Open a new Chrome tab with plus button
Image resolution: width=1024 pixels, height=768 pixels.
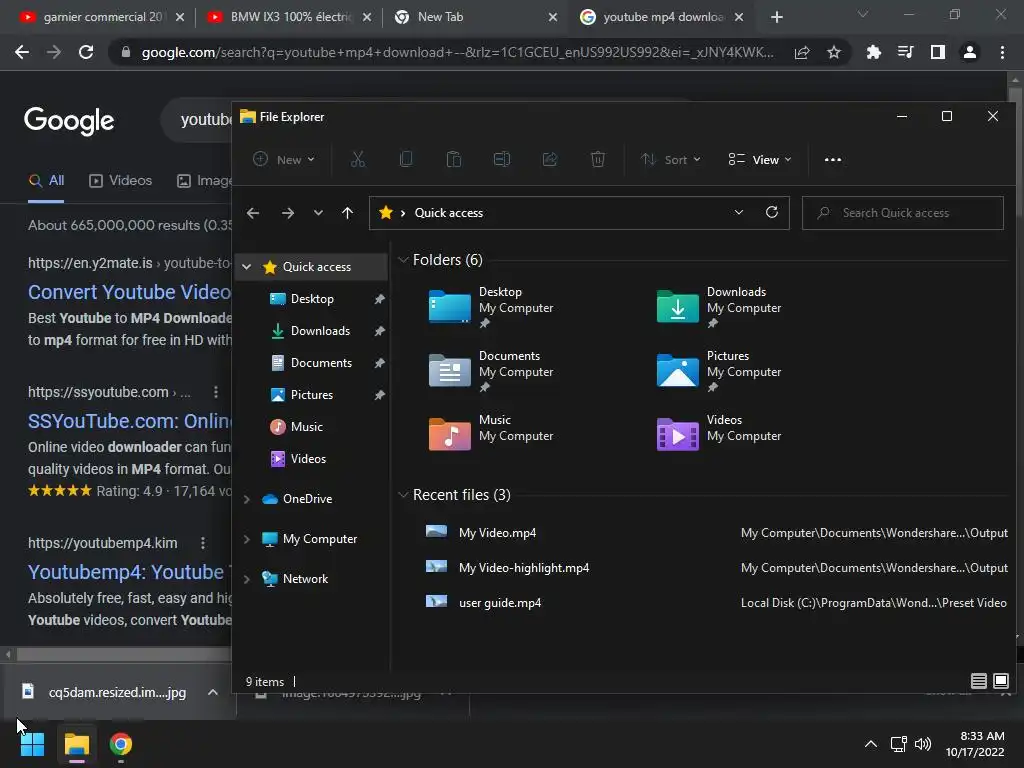click(776, 17)
